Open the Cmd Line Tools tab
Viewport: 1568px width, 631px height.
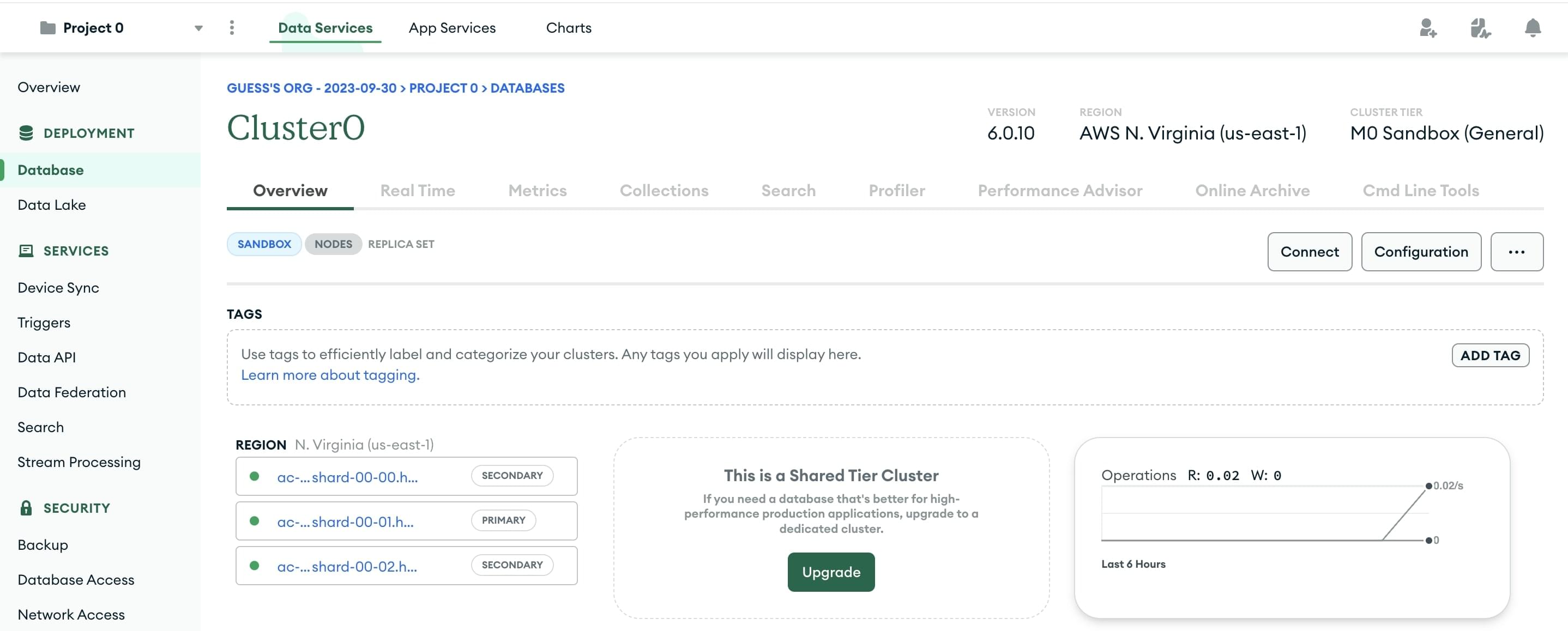pyautogui.click(x=1421, y=191)
